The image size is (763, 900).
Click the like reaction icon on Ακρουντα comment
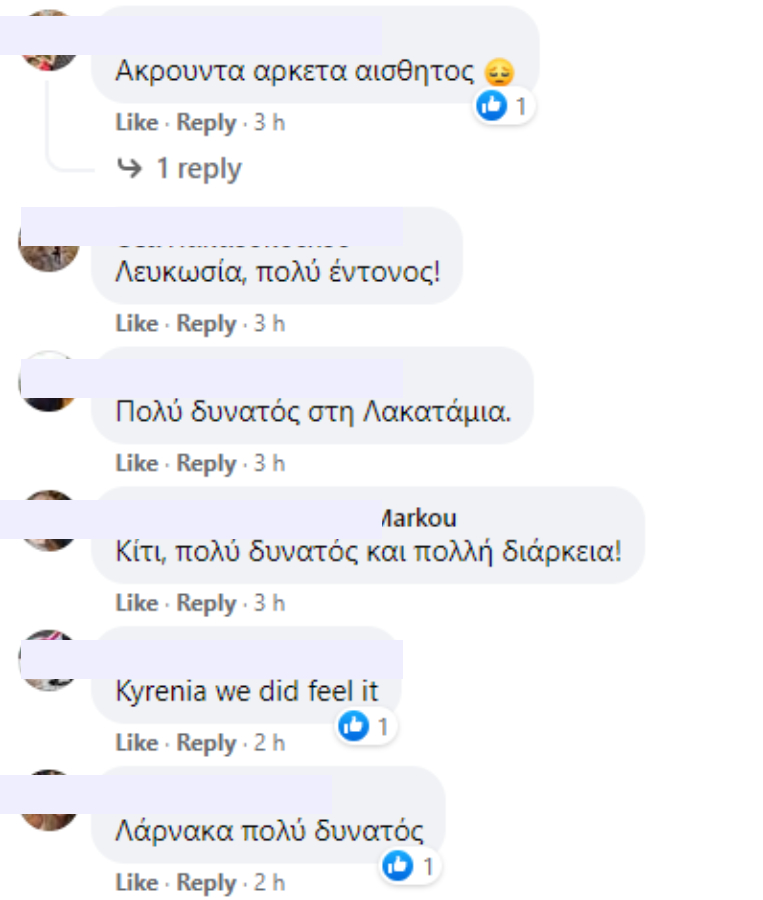(x=491, y=106)
